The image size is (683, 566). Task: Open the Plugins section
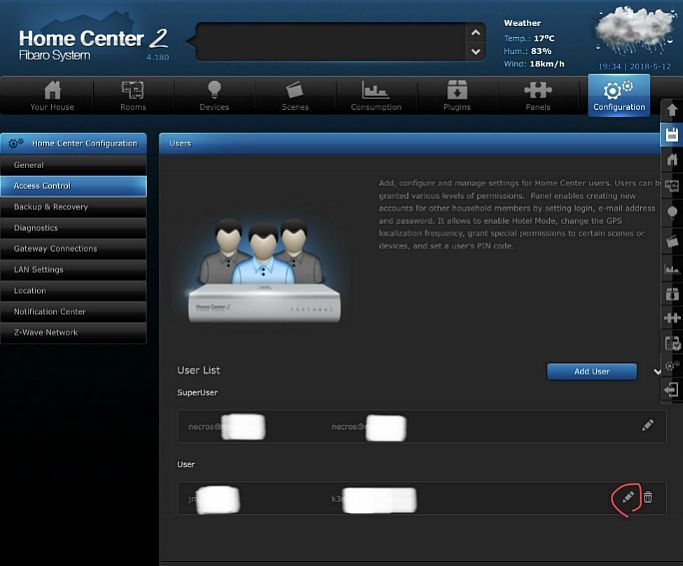[x=457, y=96]
